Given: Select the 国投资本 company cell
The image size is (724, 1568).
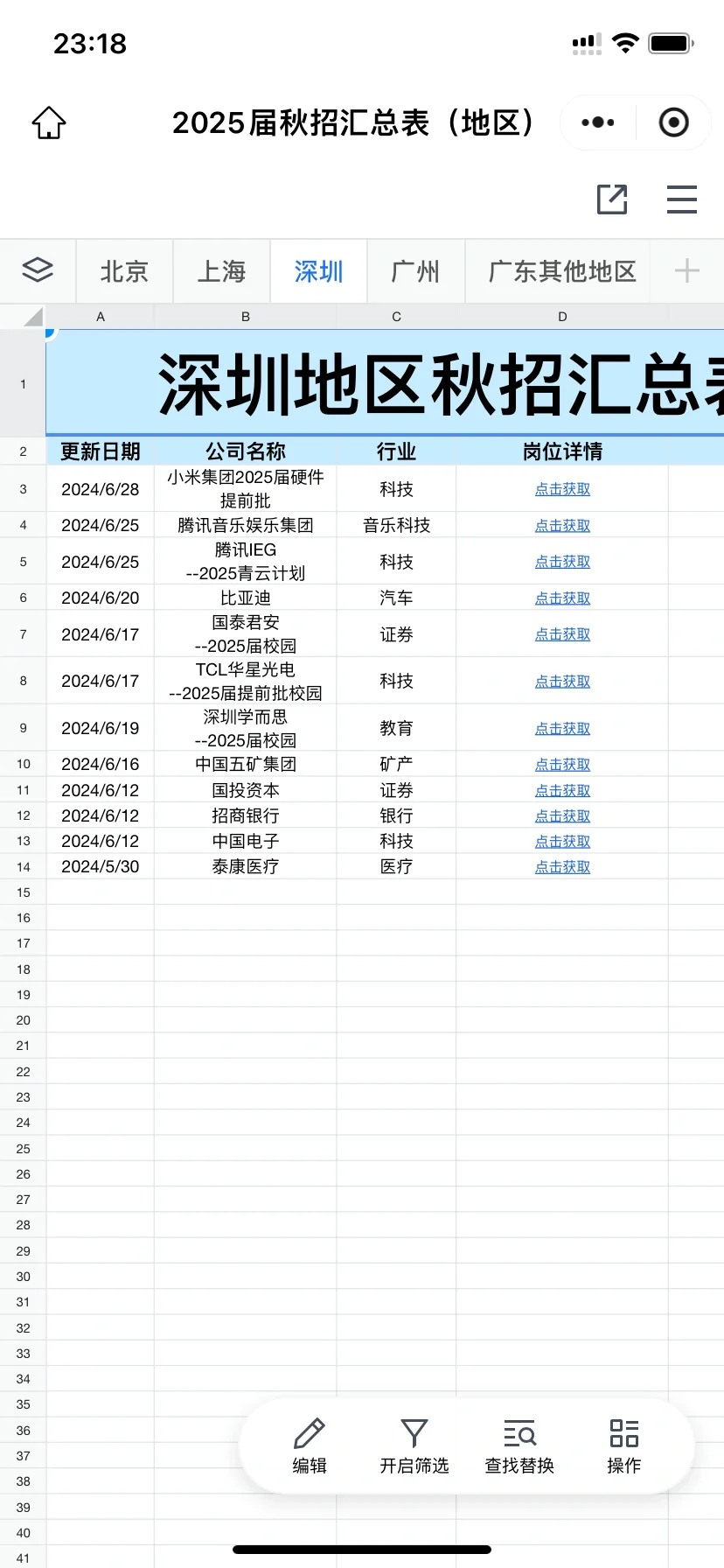Looking at the screenshot, I should 246,790.
